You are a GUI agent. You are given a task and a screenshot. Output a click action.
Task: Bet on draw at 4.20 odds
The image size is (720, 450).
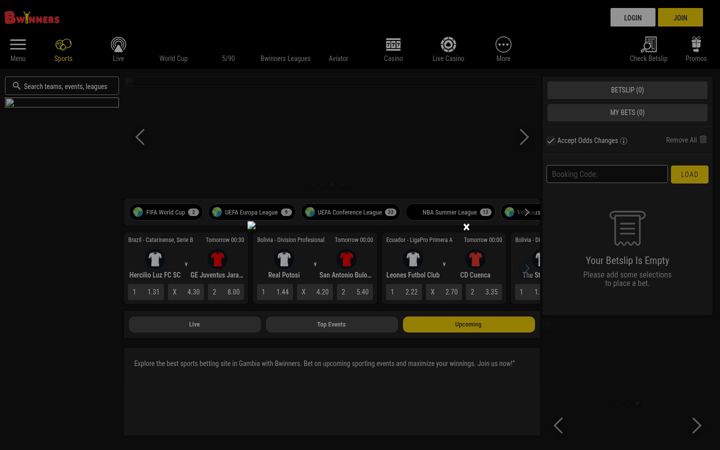pos(315,292)
